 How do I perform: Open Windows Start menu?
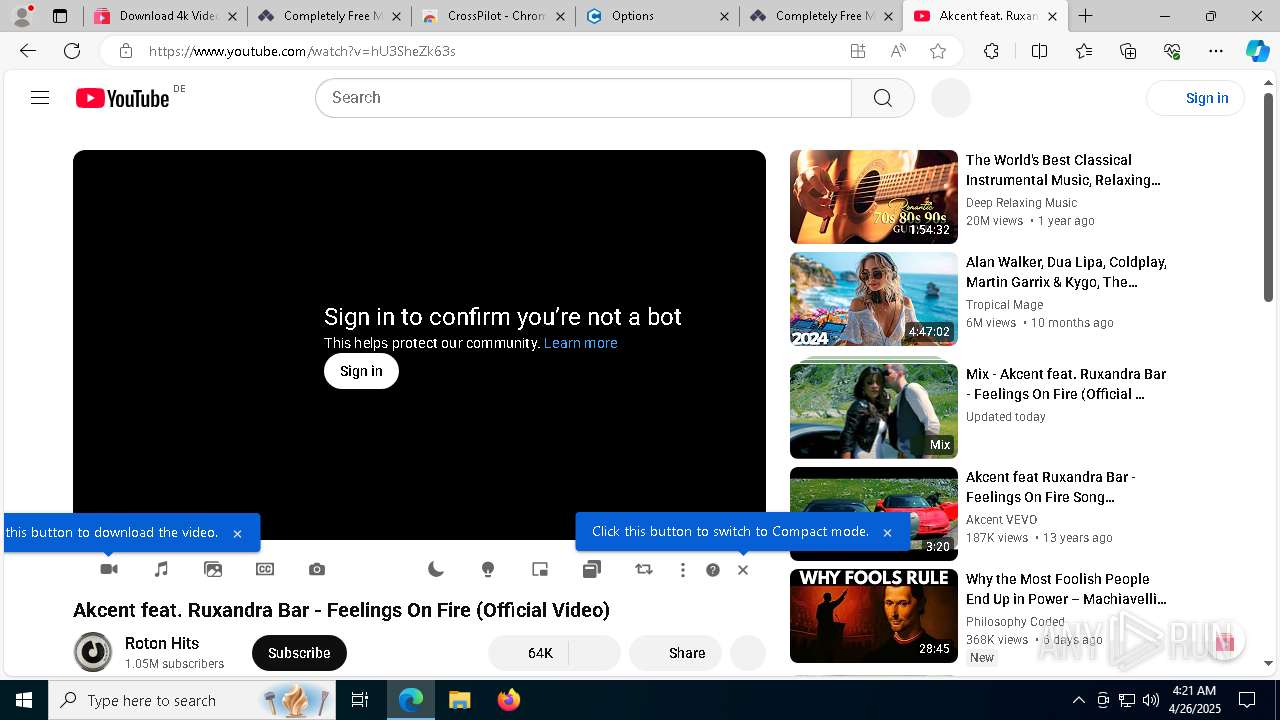24,700
